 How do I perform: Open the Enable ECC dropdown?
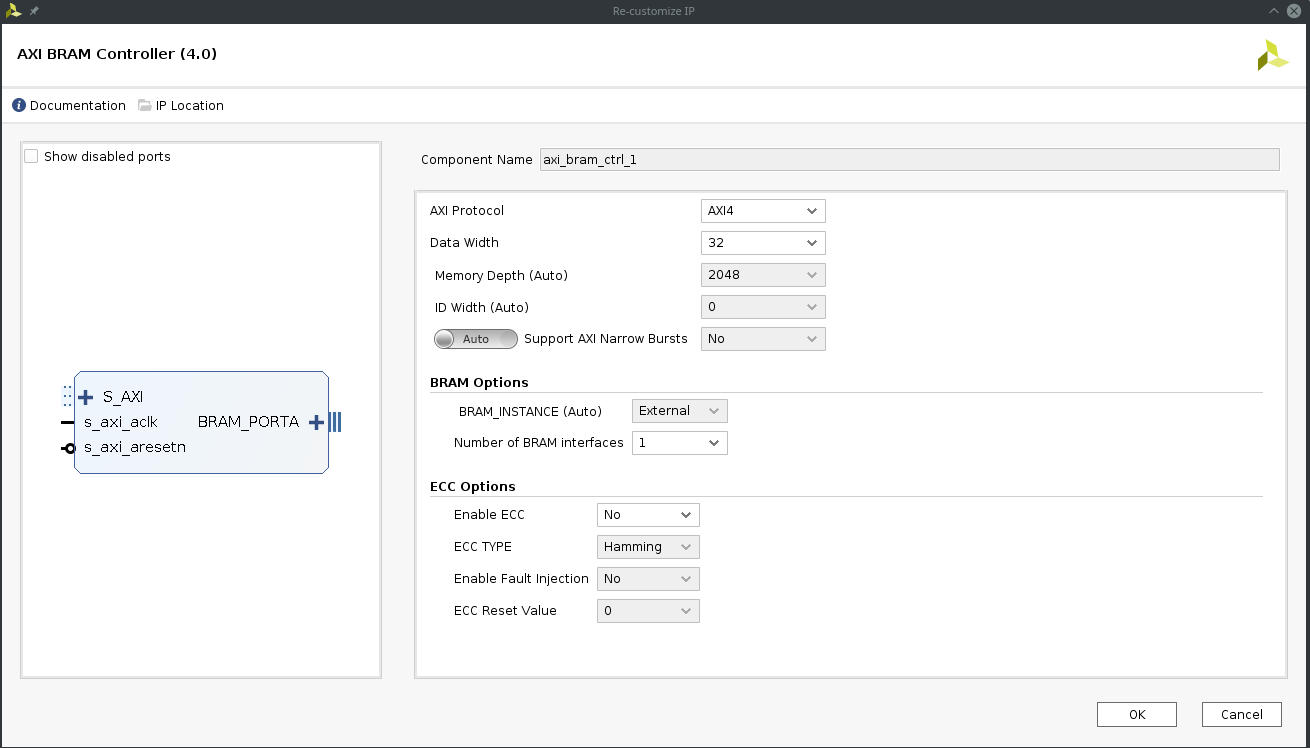point(647,515)
